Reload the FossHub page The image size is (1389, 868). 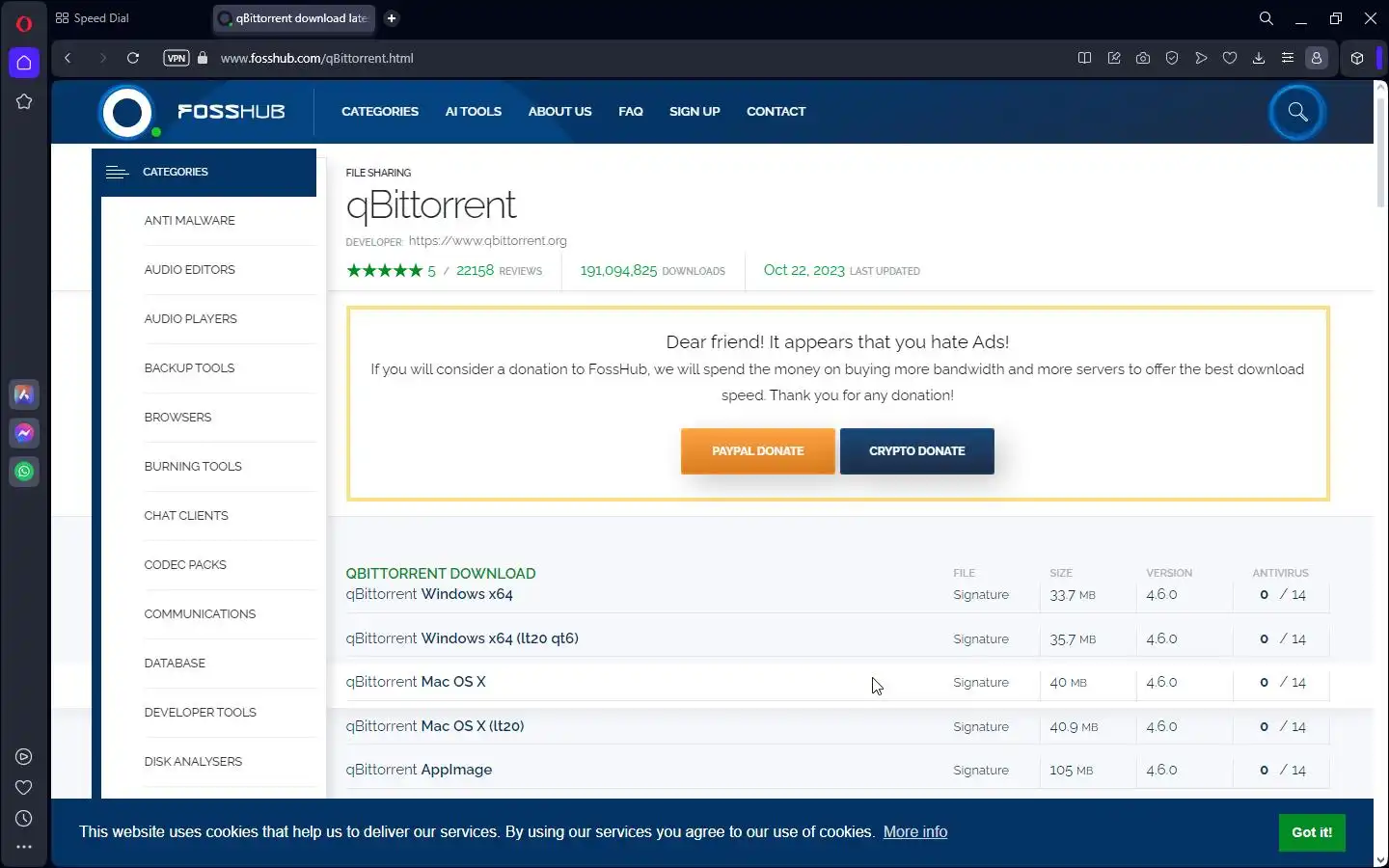(x=133, y=58)
